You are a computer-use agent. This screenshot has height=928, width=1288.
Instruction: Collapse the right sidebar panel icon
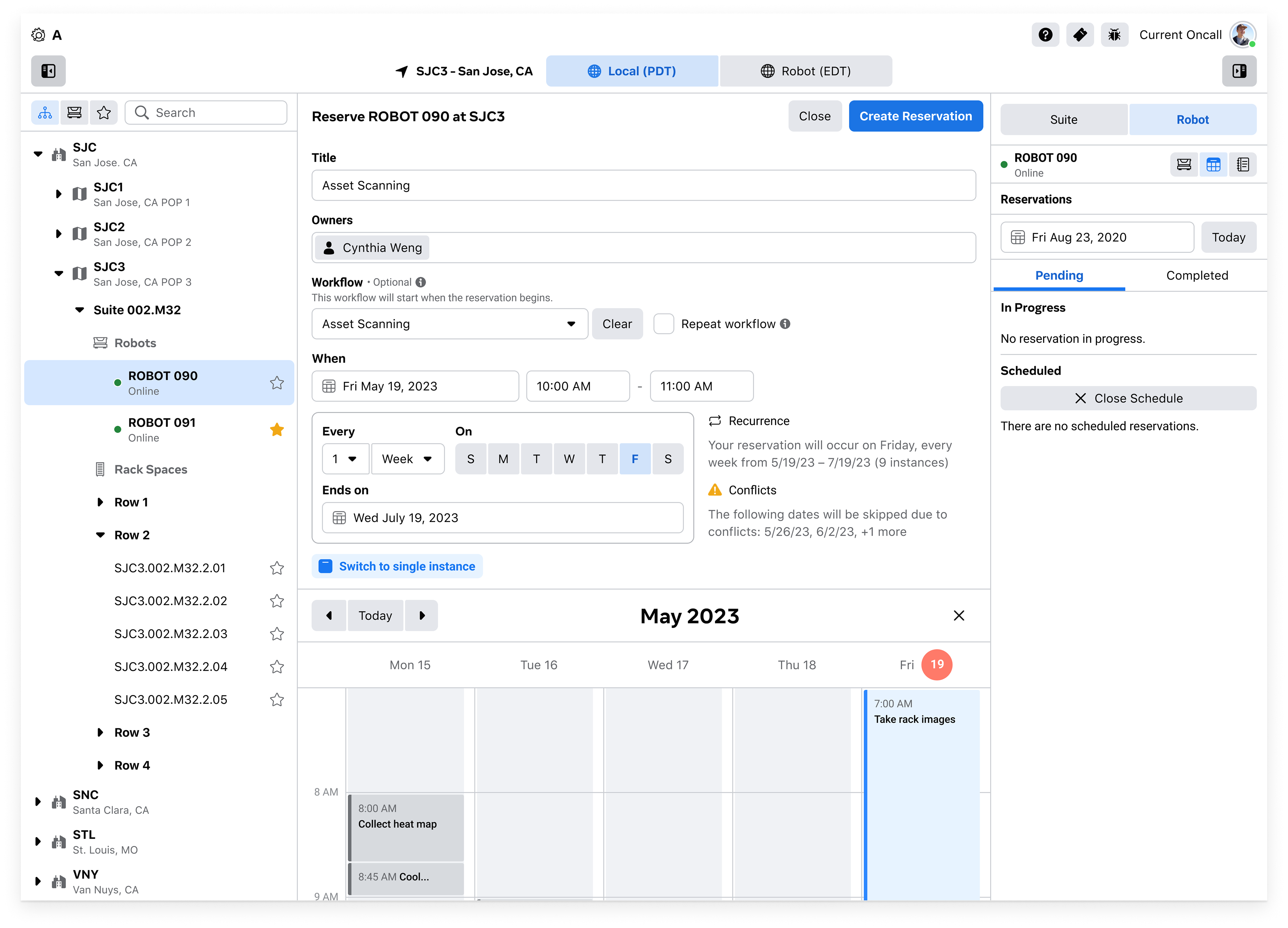point(1239,71)
